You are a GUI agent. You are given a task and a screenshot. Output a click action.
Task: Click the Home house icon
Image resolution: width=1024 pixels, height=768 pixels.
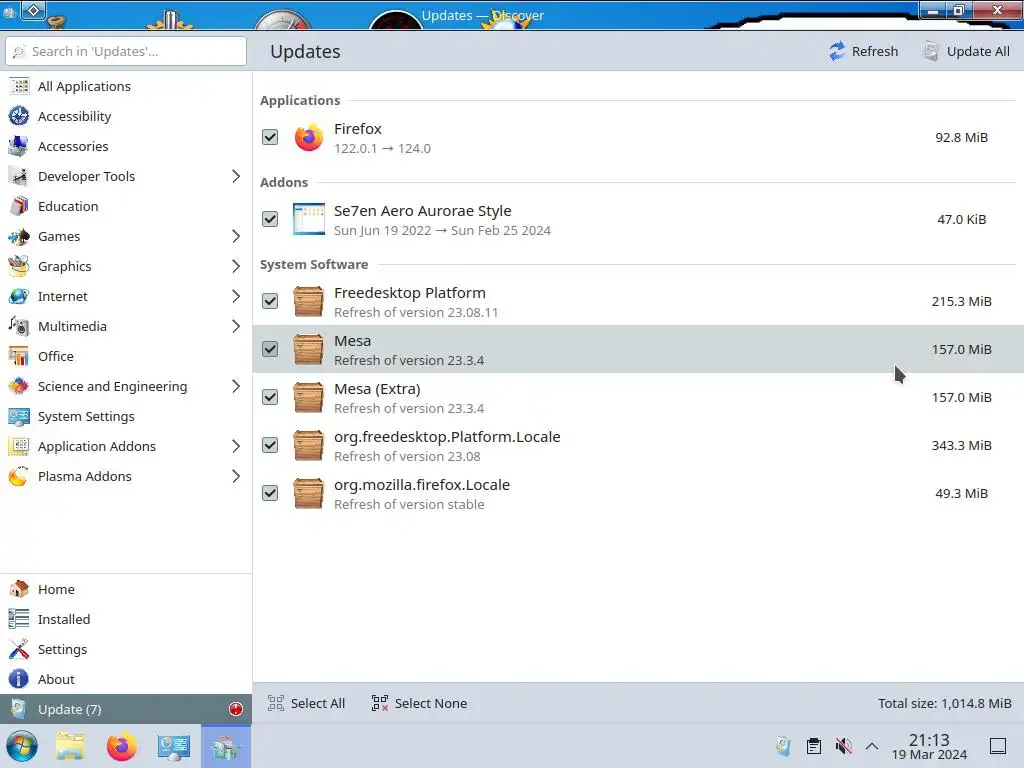coord(19,589)
